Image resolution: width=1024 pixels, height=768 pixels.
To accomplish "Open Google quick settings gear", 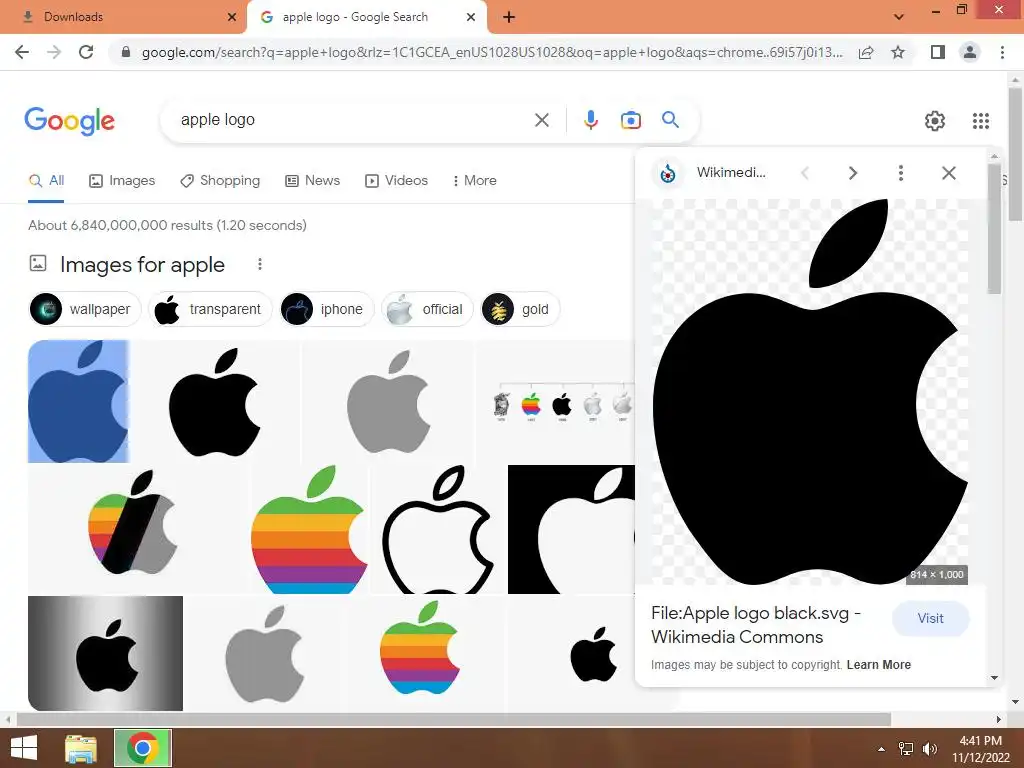I will point(935,121).
